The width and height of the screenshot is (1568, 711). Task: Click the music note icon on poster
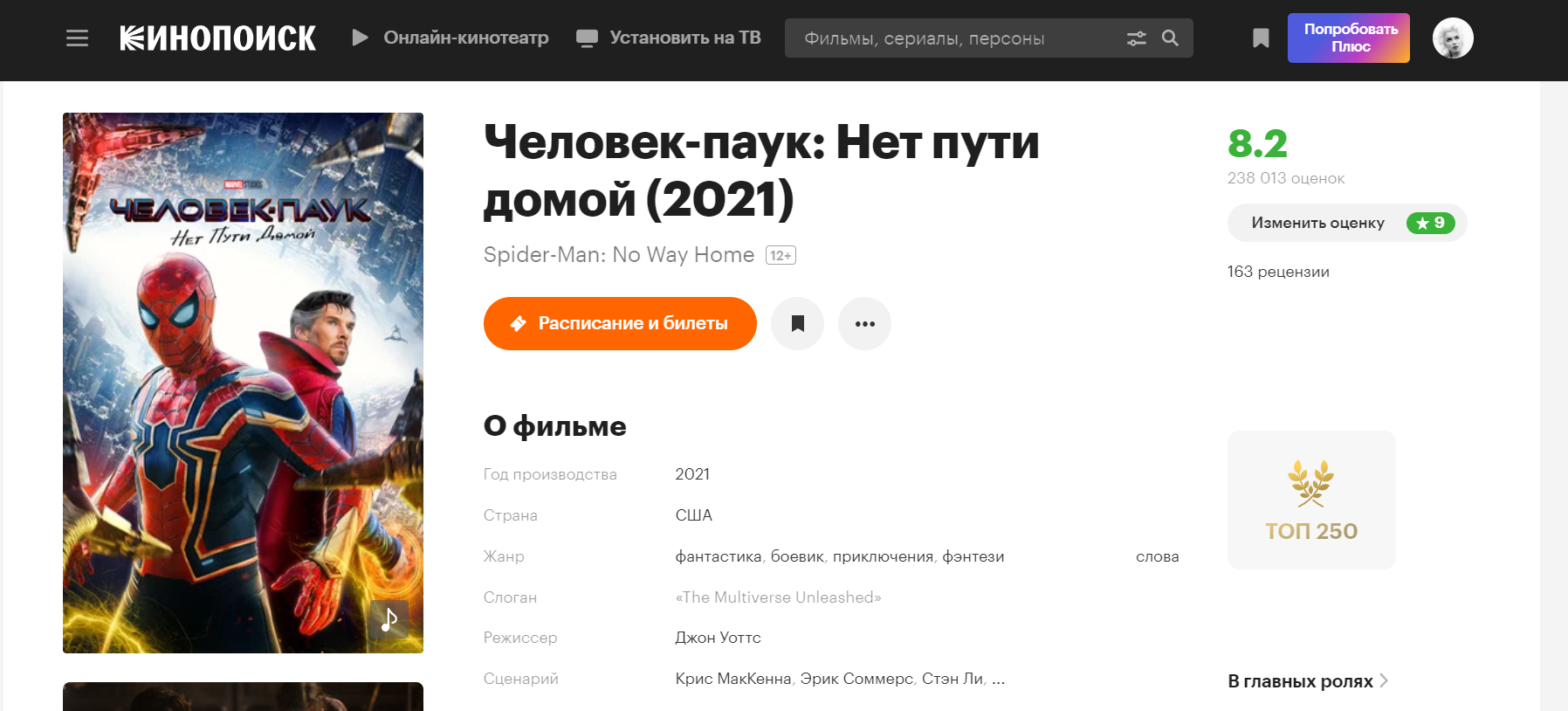(x=389, y=619)
